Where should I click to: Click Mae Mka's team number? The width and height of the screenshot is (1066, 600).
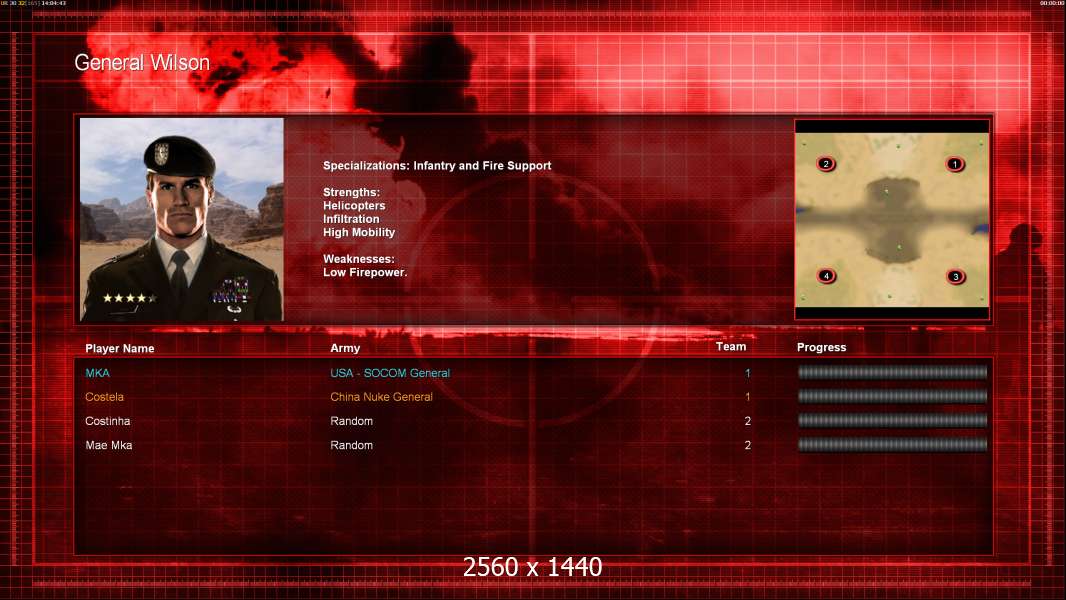pyautogui.click(x=747, y=445)
